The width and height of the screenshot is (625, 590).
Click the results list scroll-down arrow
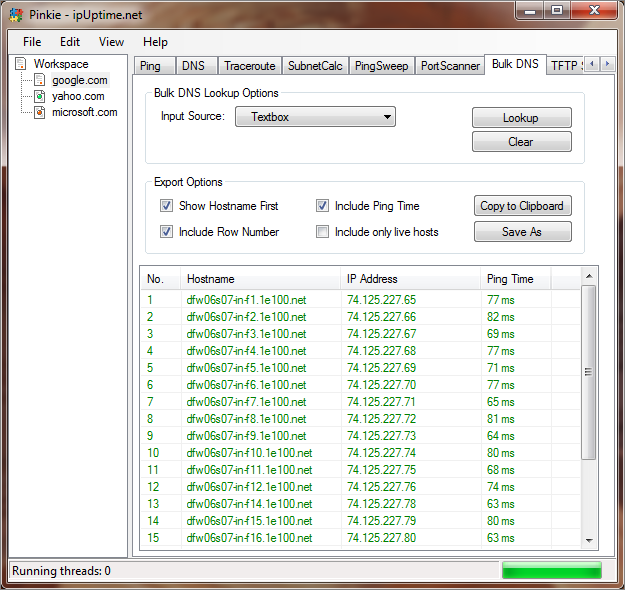coord(589,540)
